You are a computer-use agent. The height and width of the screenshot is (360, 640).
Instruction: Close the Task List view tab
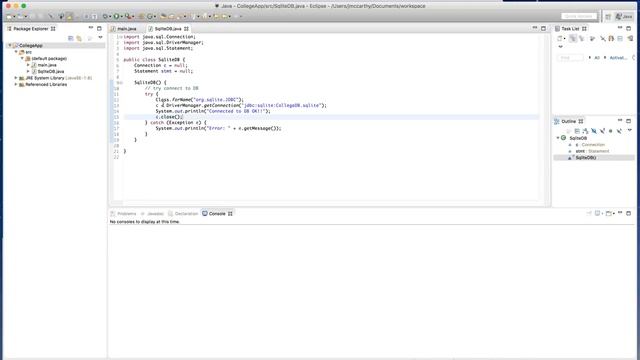(584, 29)
